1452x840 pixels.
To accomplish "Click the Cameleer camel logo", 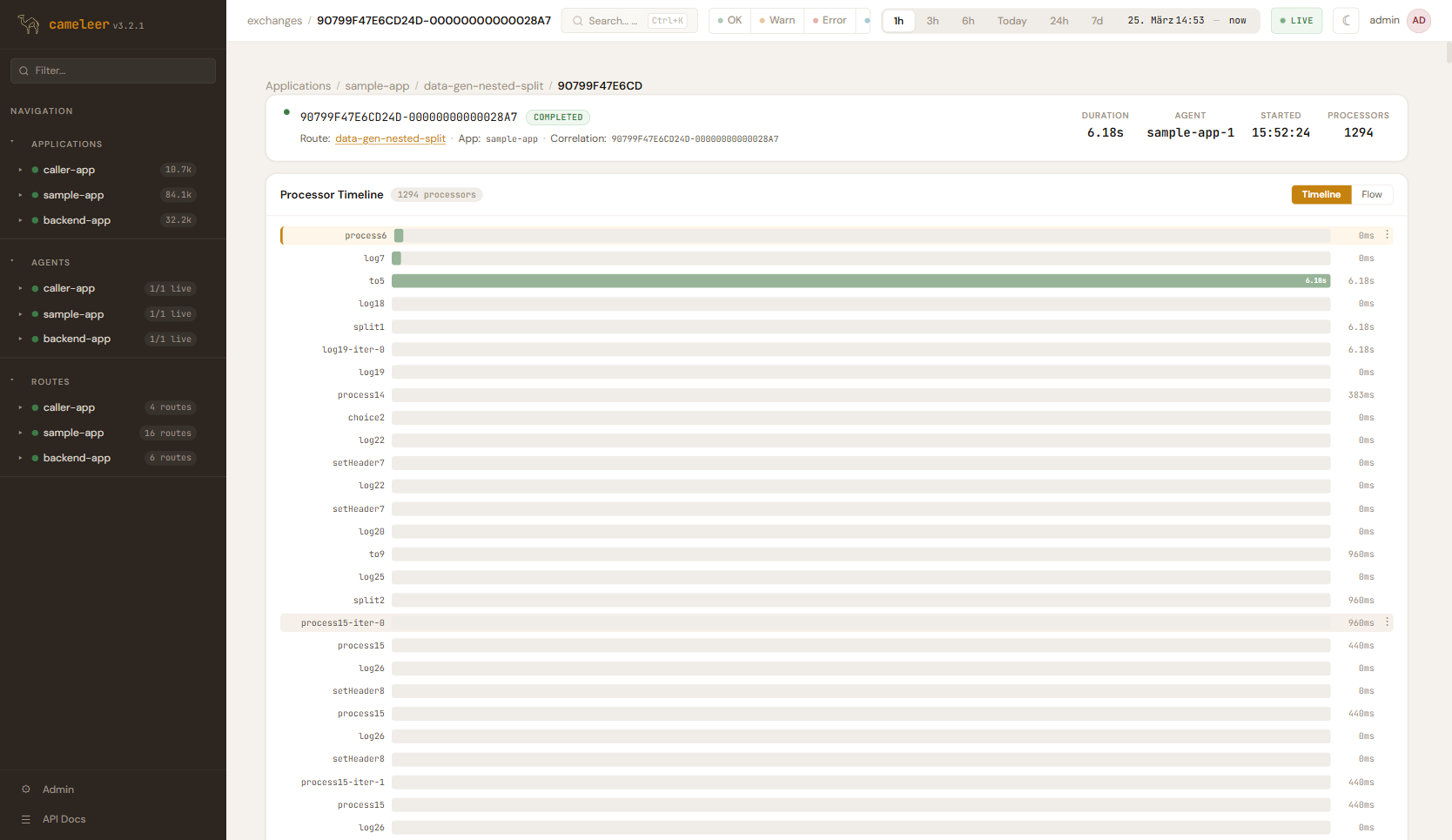I will pyautogui.click(x=29, y=24).
